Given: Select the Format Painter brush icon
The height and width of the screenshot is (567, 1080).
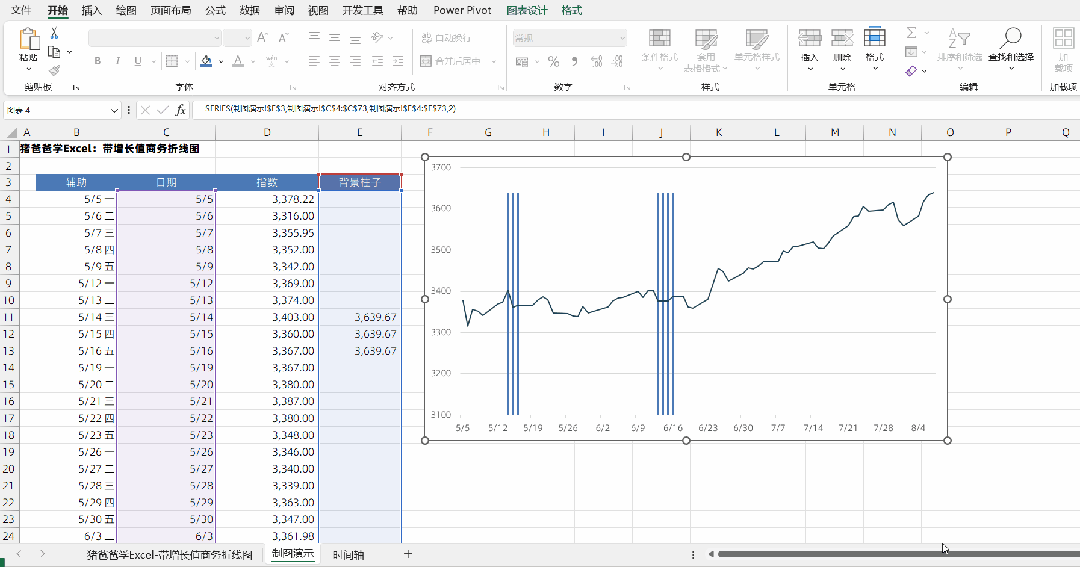Looking at the screenshot, I should point(54,70).
